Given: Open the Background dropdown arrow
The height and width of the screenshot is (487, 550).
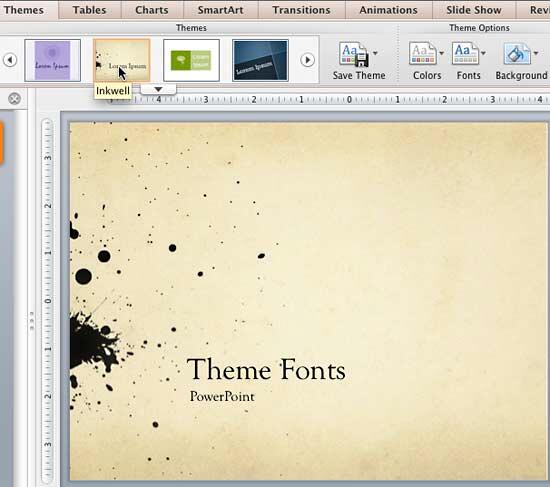Looking at the screenshot, I should pyautogui.click(x=536, y=53).
